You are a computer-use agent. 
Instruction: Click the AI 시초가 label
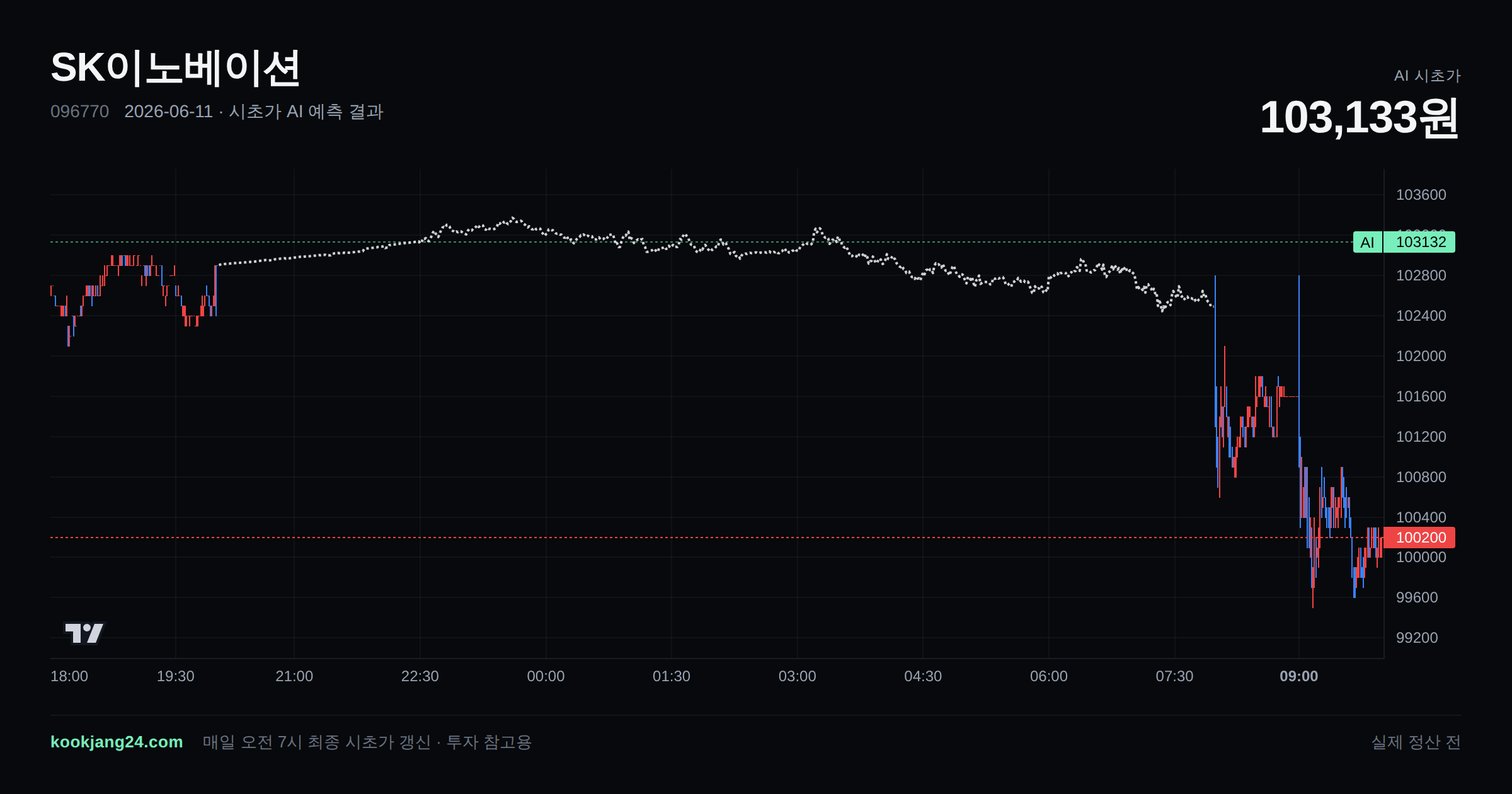pyautogui.click(x=1427, y=76)
